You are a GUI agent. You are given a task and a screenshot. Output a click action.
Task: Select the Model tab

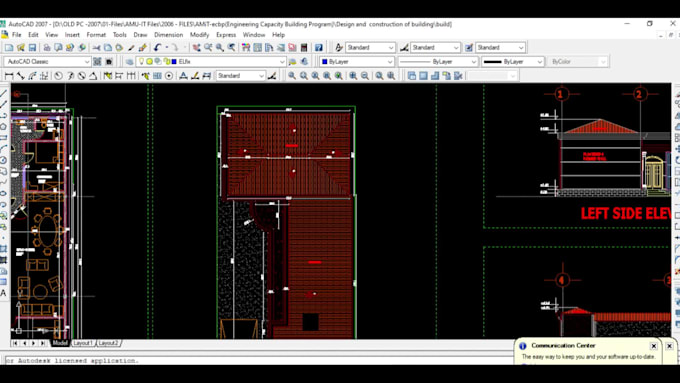(x=60, y=343)
